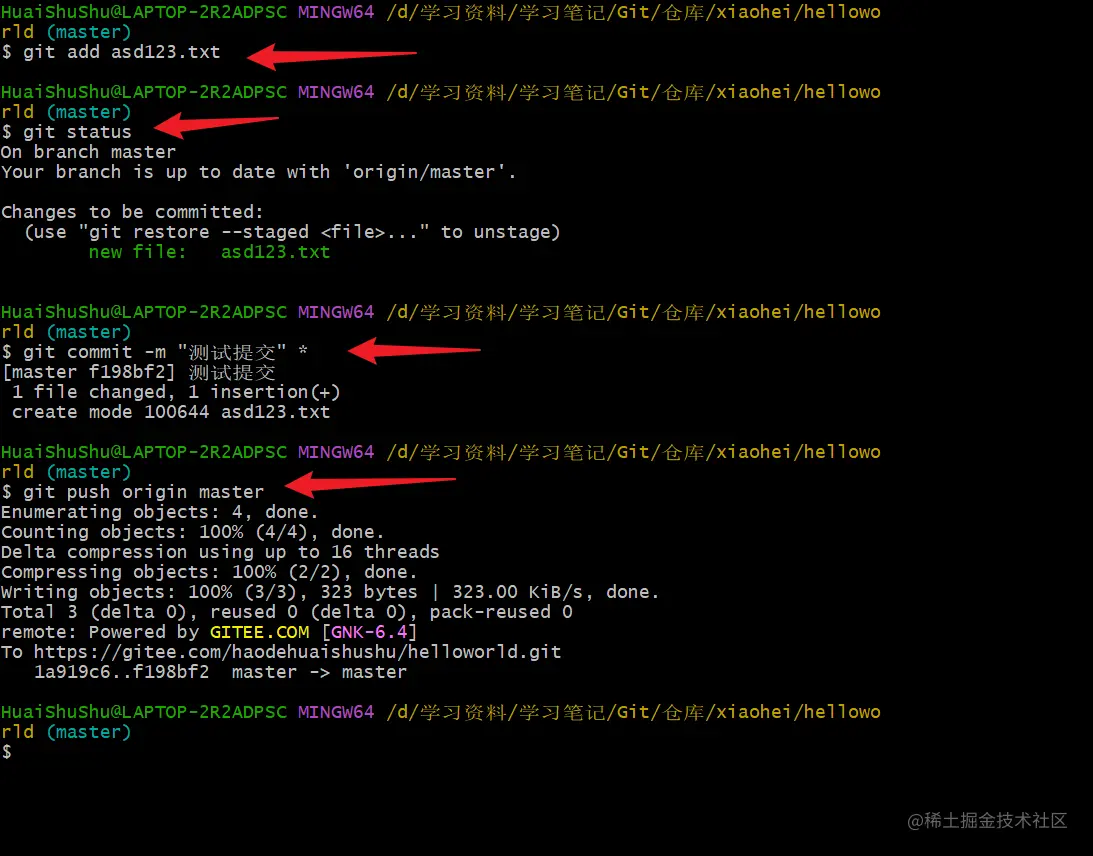Click the 'git restore --staged' hint line

tap(292, 232)
